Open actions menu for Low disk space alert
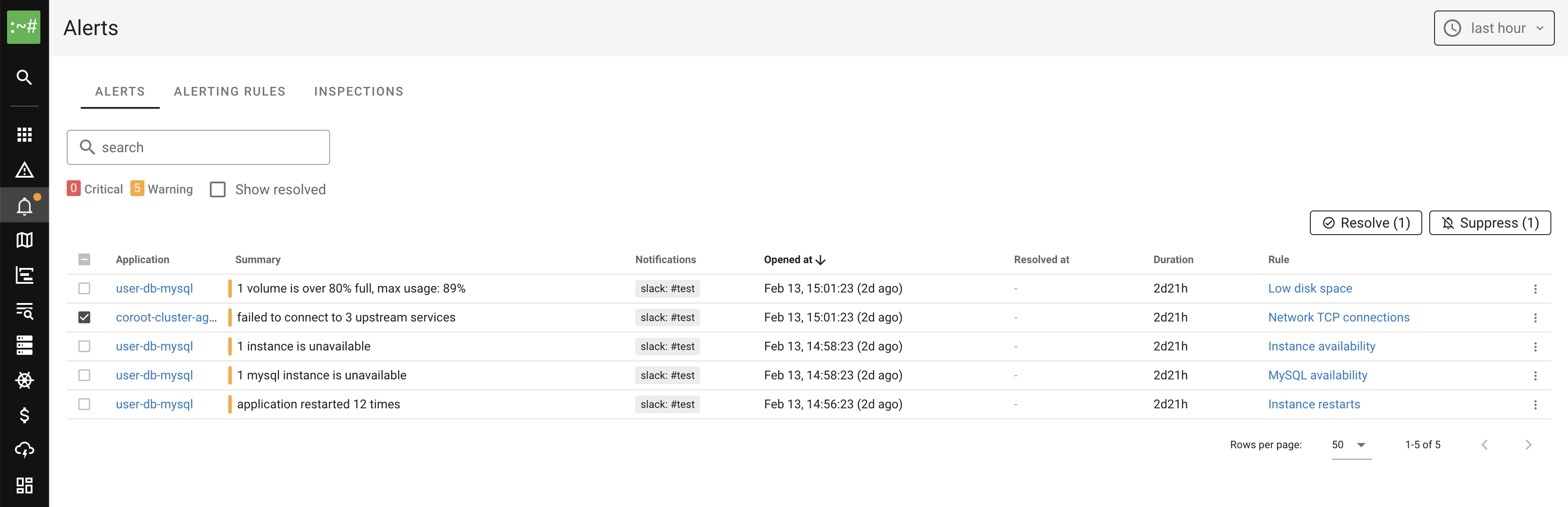Image resolution: width=1568 pixels, height=507 pixels. click(1535, 289)
